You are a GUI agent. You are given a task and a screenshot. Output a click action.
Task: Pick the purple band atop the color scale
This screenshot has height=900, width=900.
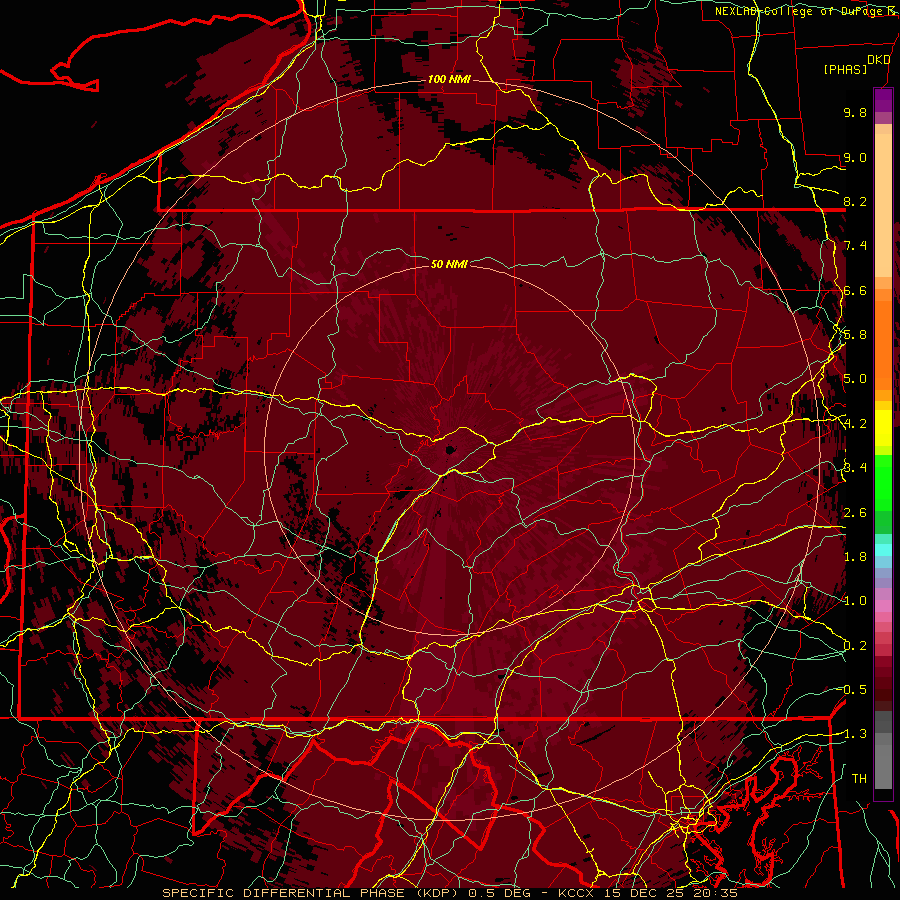(x=883, y=100)
